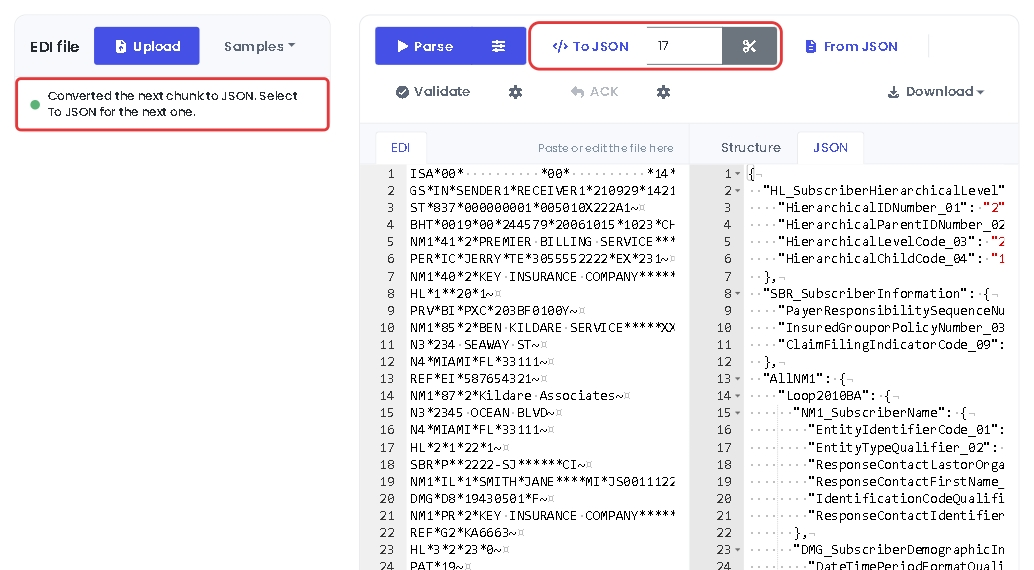Click NM1*IL*1*SMITH*JANE segment line
Image resolution: width=1034 pixels, height=570 pixels.
click(542, 482)
